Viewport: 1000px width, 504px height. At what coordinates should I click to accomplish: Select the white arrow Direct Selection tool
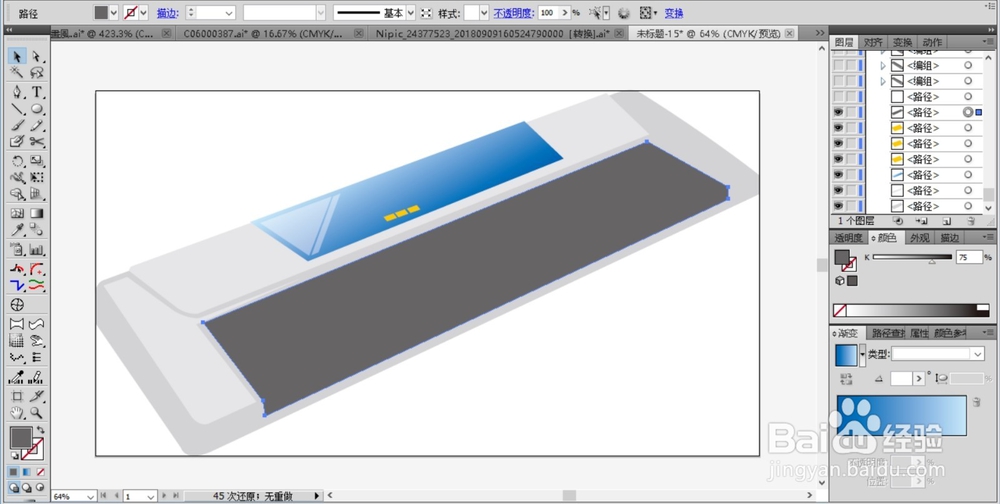point(36,57)
